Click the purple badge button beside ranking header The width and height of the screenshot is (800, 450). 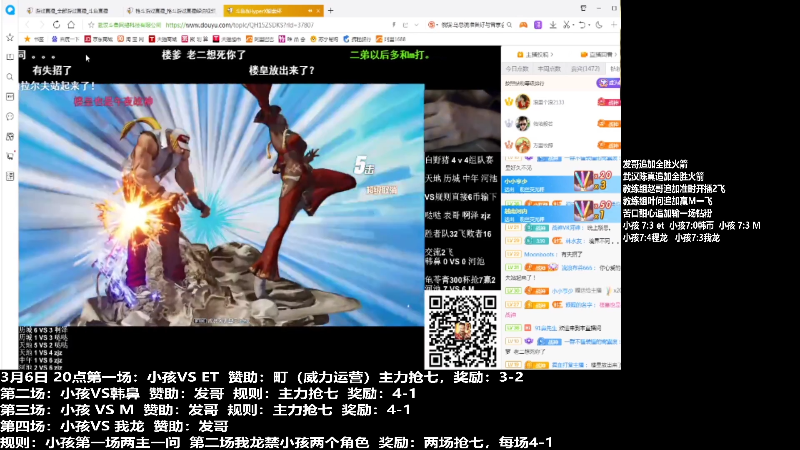608,83
